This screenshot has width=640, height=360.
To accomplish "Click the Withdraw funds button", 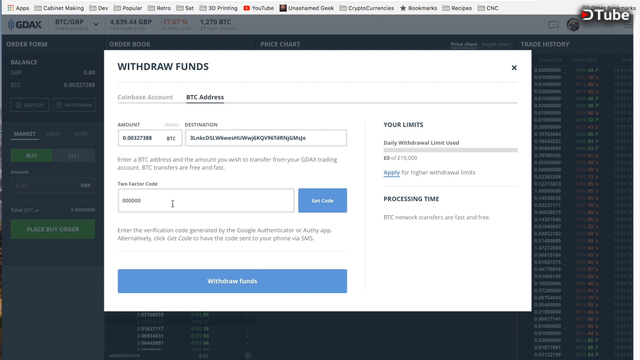I will [x=232, y=281].
